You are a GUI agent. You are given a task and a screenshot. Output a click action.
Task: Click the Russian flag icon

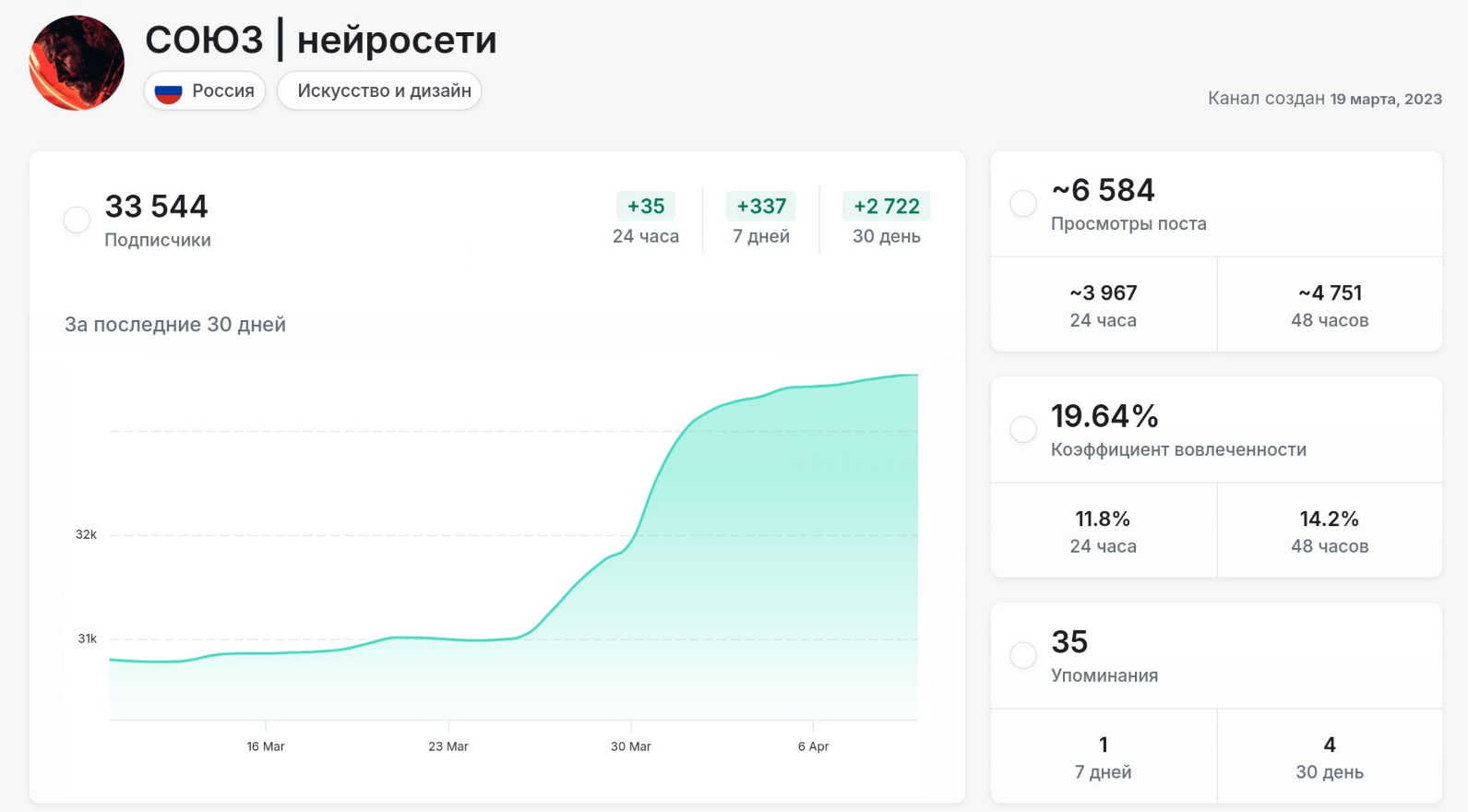(x=168, y=91)
